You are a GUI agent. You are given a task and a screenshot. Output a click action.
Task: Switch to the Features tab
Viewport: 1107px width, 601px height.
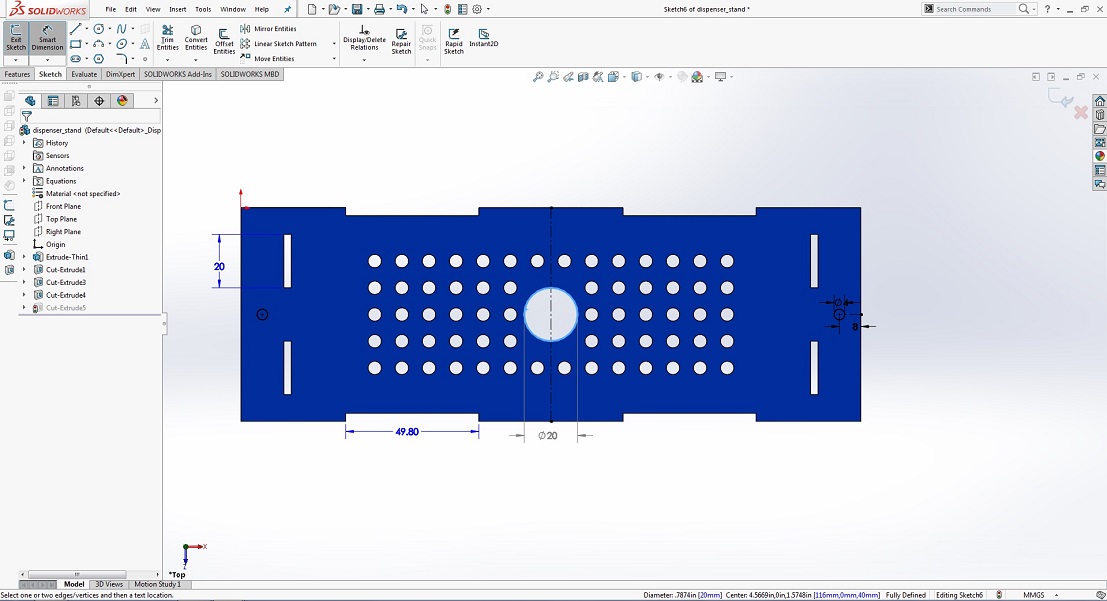(17, 74)
